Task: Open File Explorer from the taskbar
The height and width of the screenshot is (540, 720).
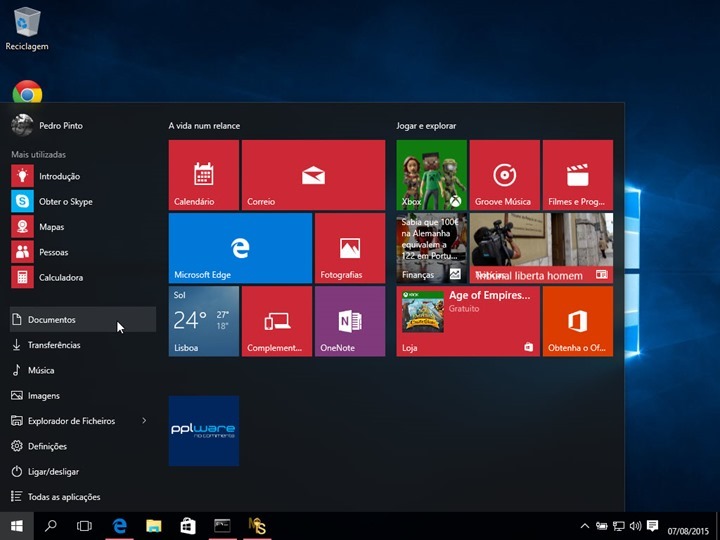Action: [x=154, y=526]
